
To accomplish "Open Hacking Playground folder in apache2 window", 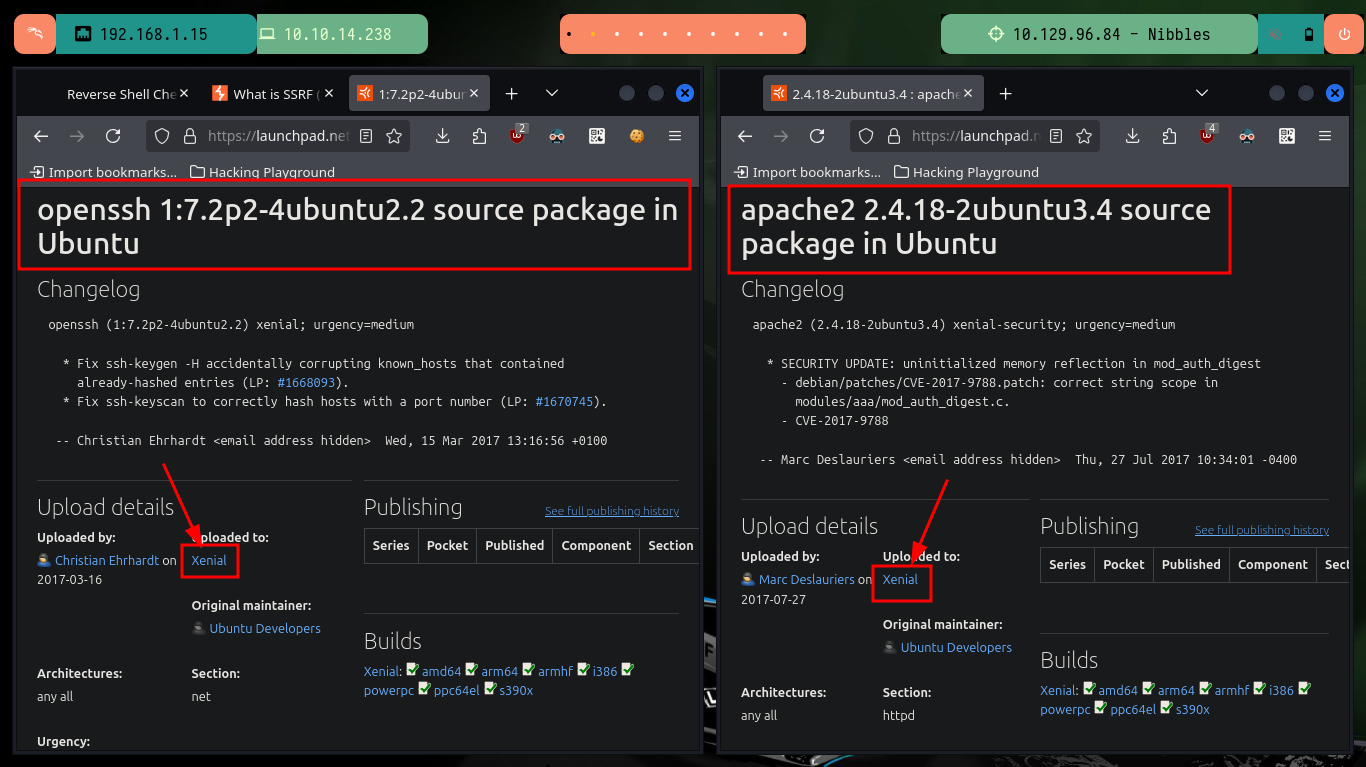I will [967, 172].
